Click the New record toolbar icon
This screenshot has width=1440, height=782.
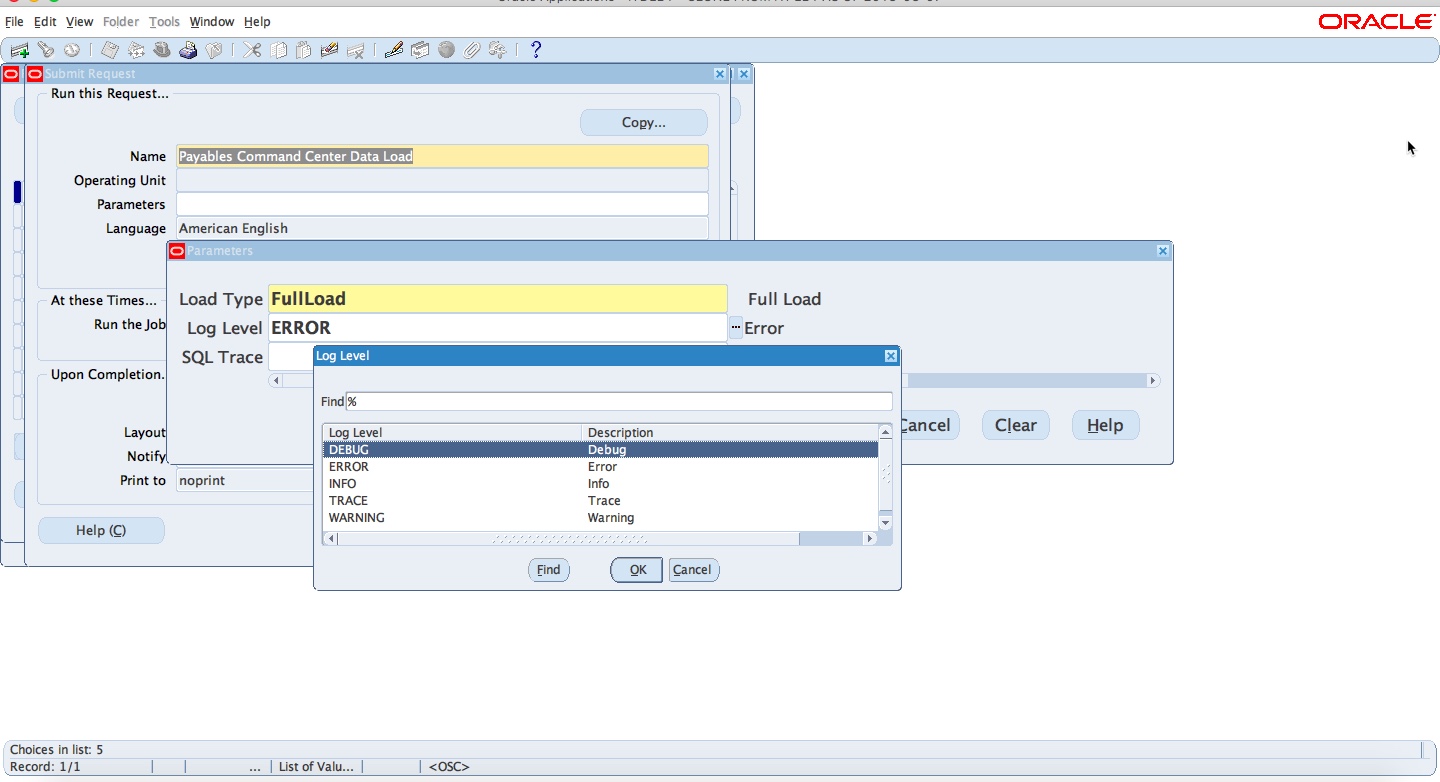(20, 50)
